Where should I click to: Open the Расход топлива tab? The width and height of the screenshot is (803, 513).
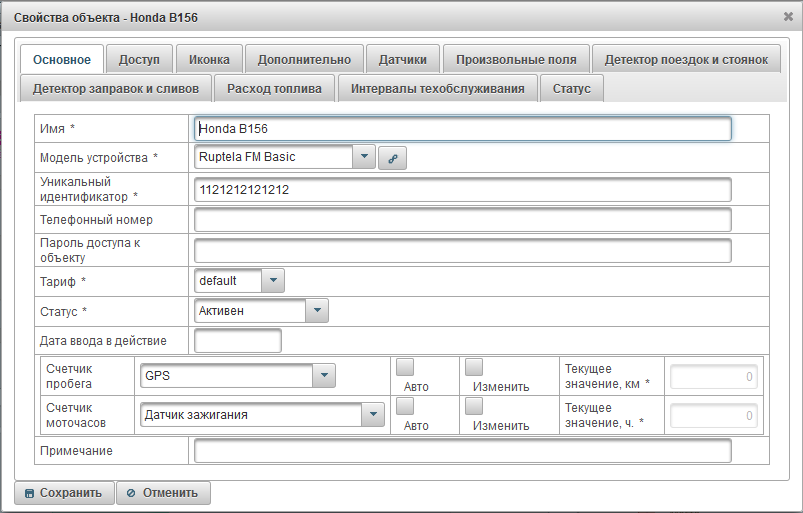pos(274,89)
